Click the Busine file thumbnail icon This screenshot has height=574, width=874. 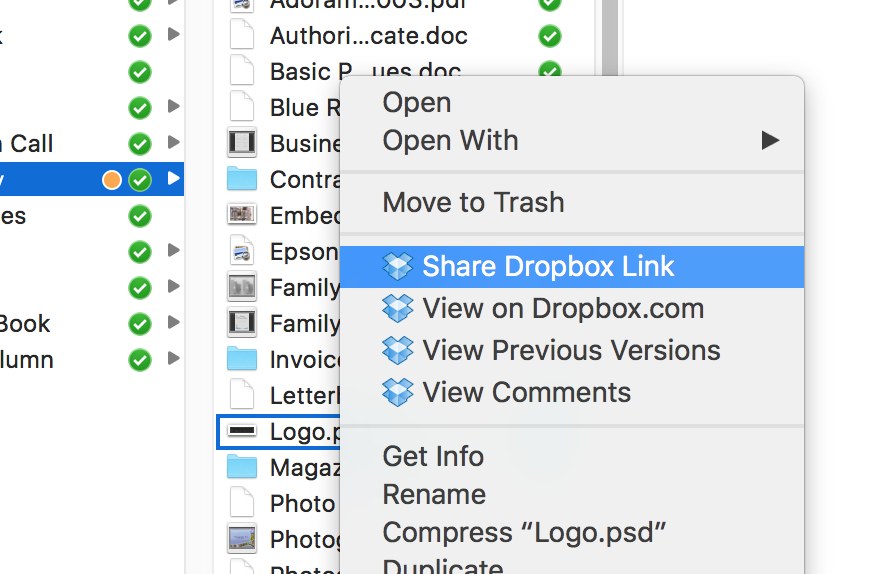242,143
